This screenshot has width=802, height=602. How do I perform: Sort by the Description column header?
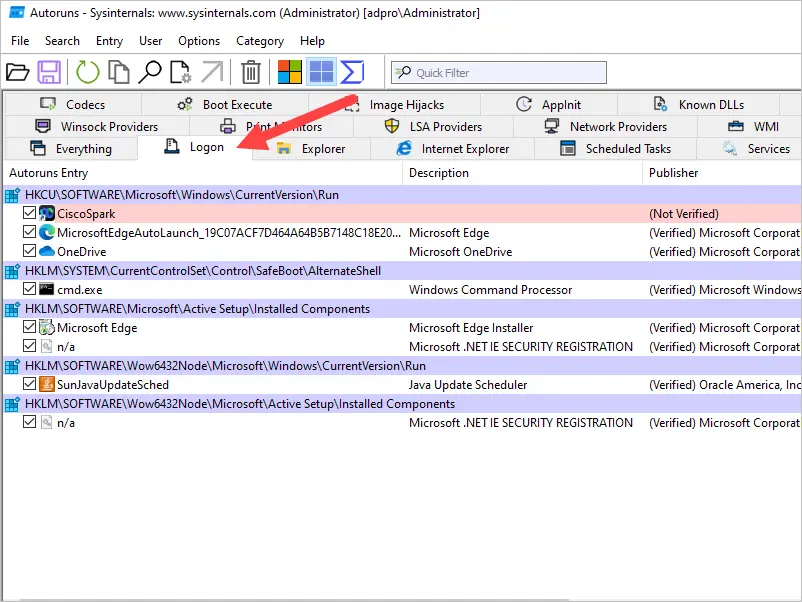522,173
